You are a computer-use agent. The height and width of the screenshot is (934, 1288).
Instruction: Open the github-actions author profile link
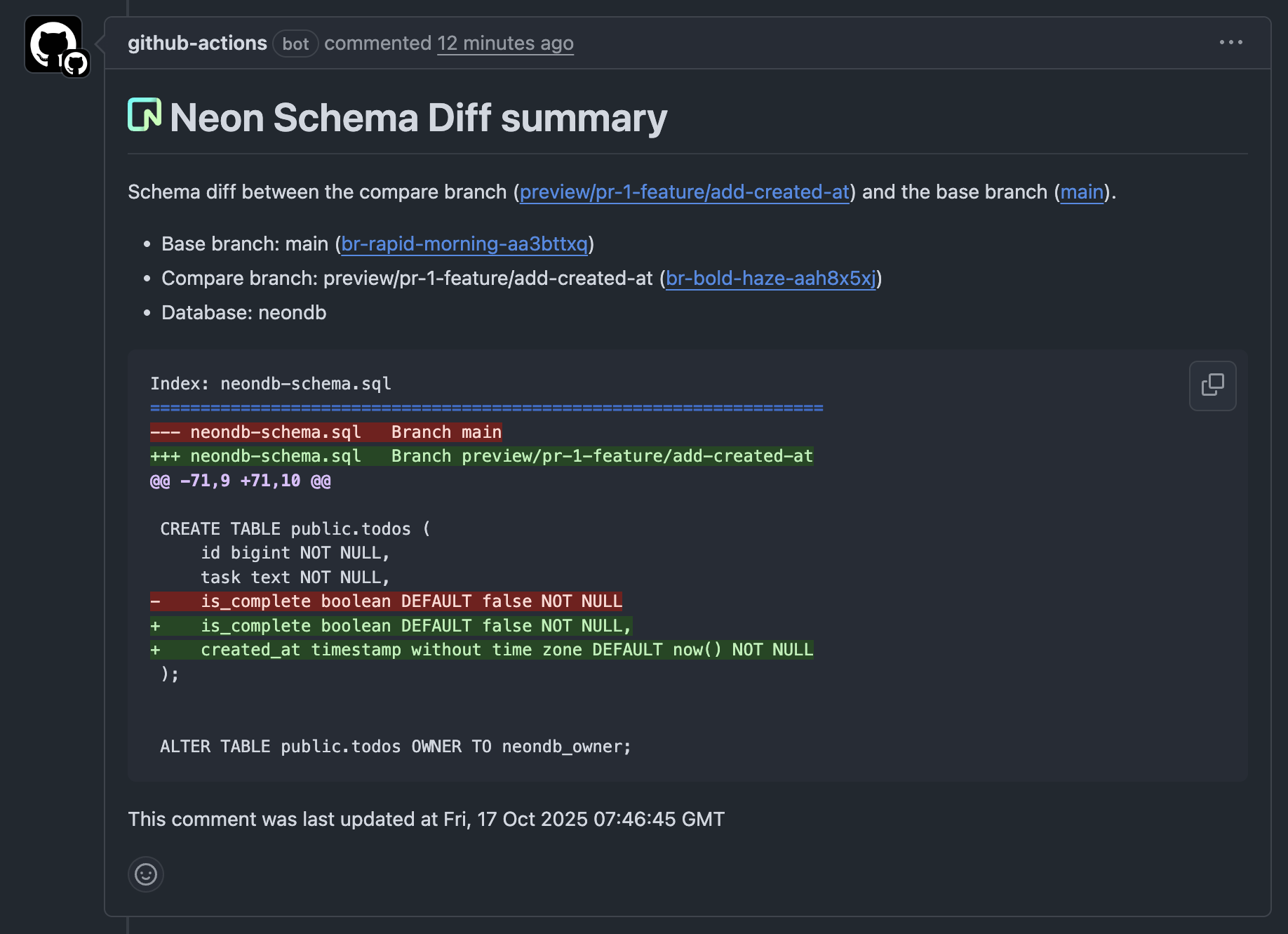coord(197,44)
